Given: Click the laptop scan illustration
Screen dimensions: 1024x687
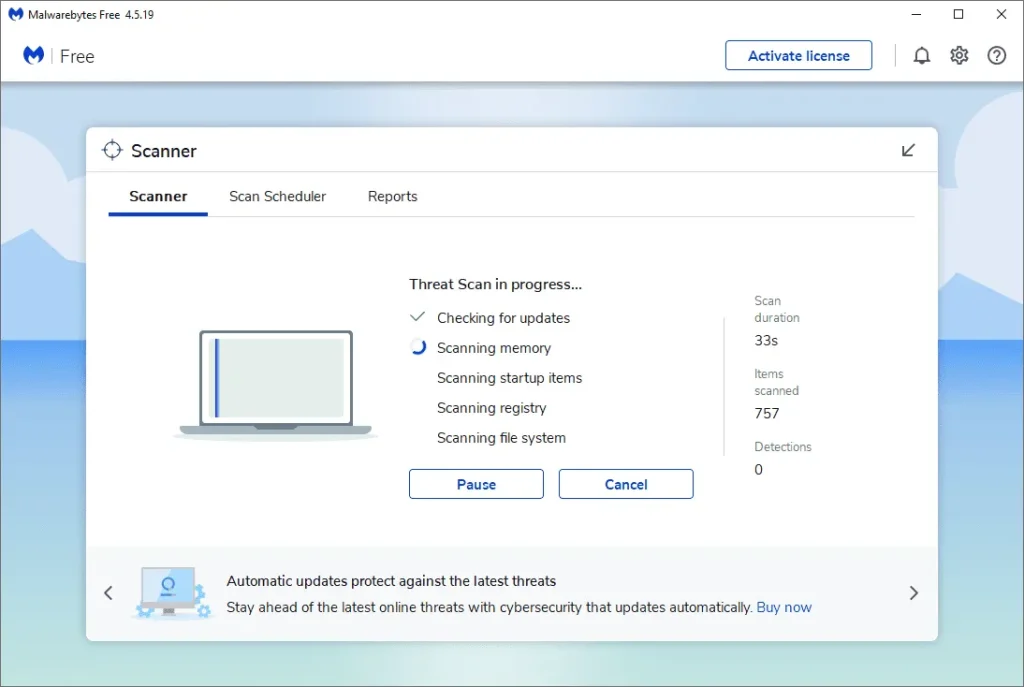Looking at the screenshot, I should (x=276, y=384).
